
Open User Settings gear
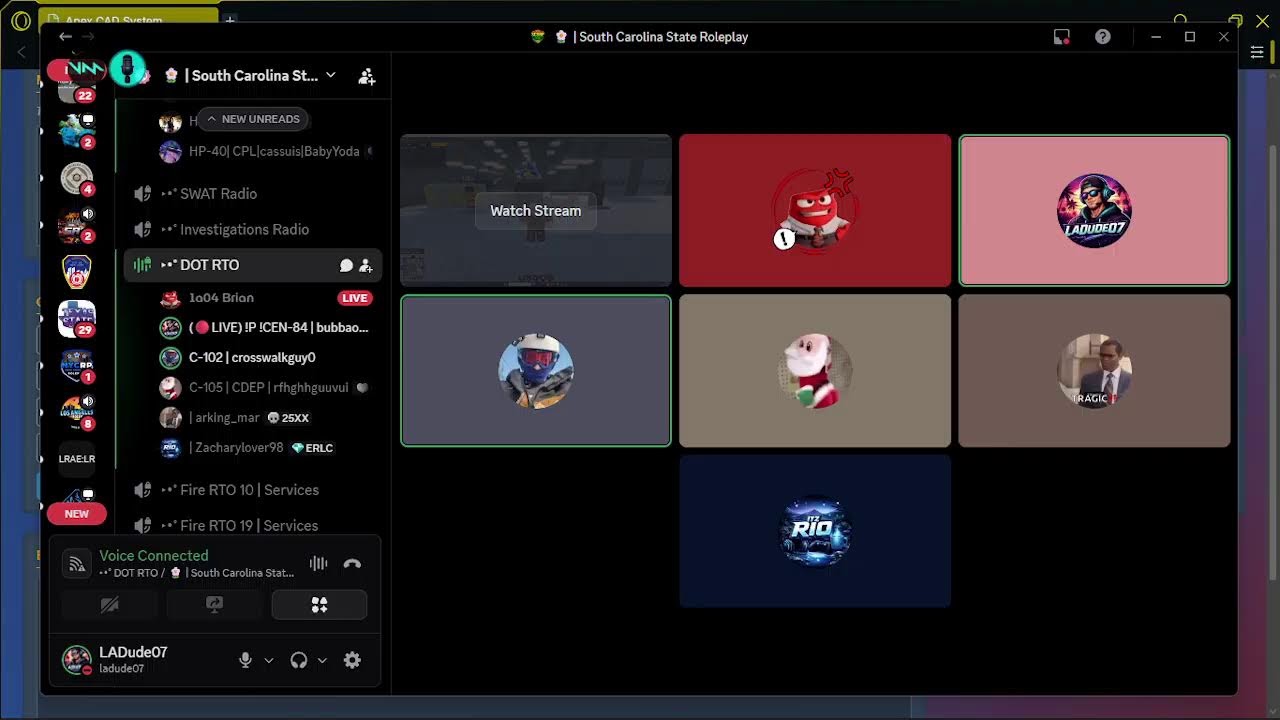point(352,660)
